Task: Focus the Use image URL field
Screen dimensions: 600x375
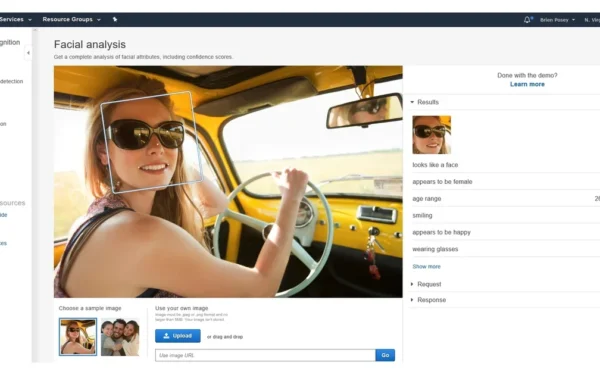Action: point(265,355)
